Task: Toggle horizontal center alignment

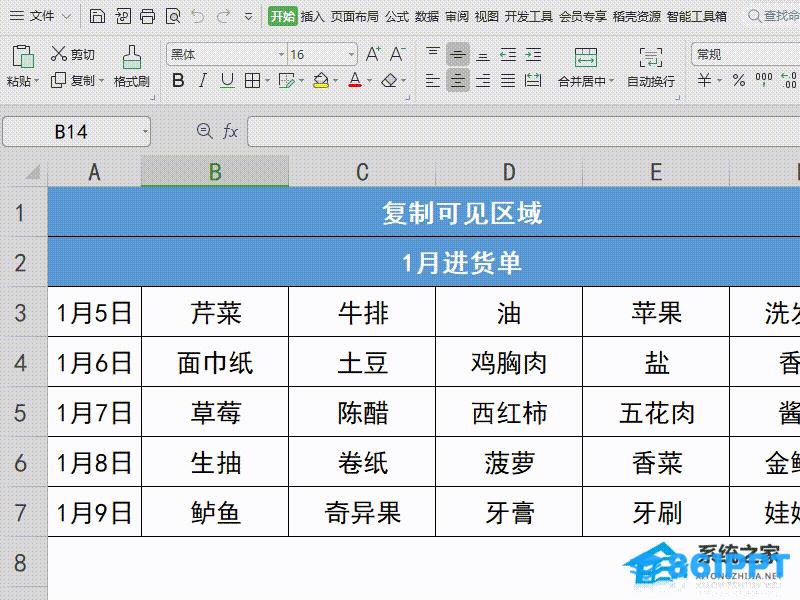Action: pyautogui.click(x=458, y=80)
